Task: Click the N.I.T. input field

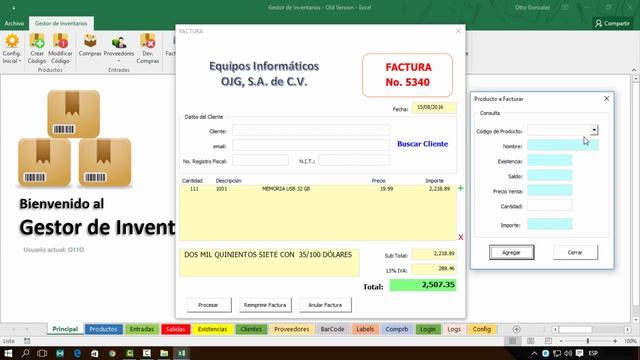Action: (354, 160)
